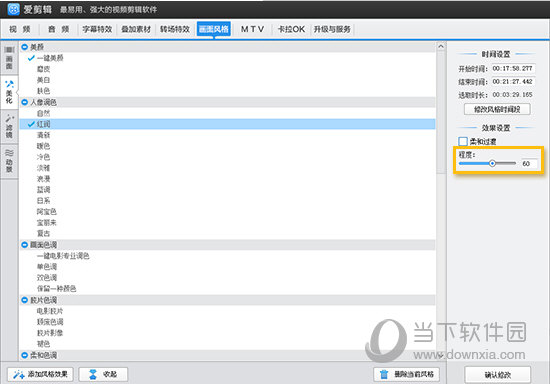This screenshot has width=550, height=384.
Task: Click the wand icon button 添加风格效果
Action: coord(40,374)
